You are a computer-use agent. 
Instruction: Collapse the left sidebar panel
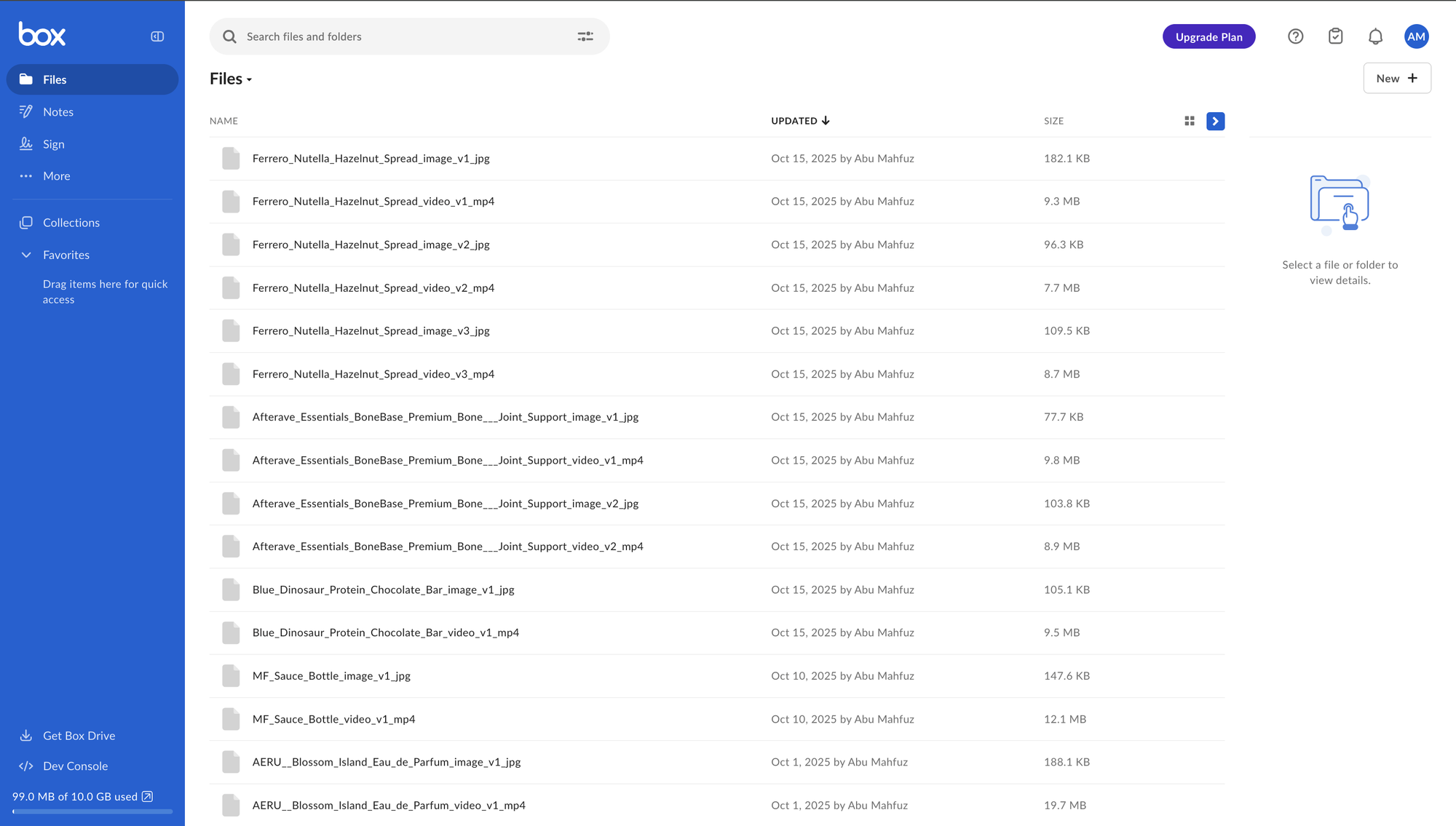coord(157,36)
